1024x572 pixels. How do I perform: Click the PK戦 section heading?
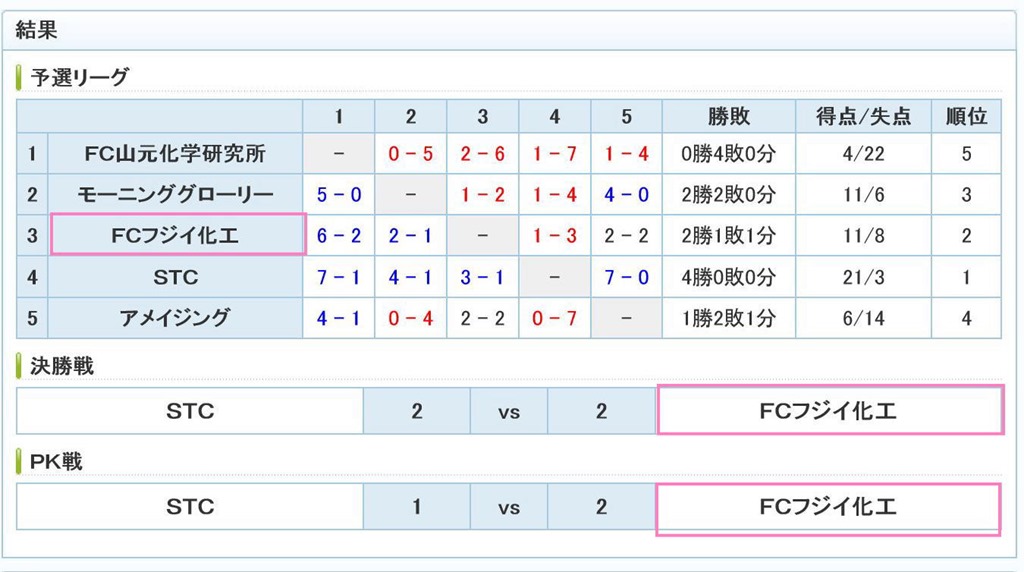[x=56, y=462]
